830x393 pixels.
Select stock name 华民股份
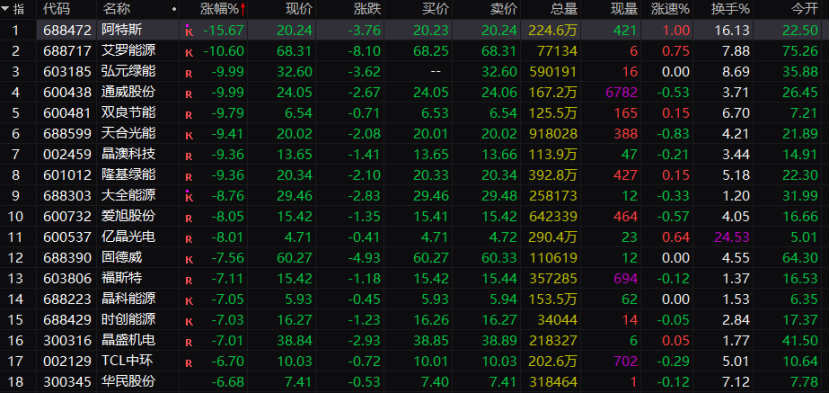click(x=129, y=381)
